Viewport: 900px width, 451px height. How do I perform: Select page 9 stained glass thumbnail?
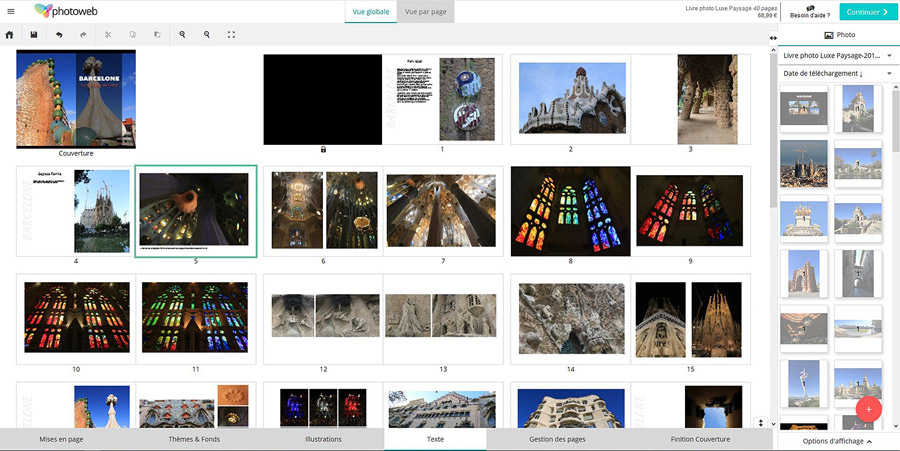pyautogui.click(x=690, y=211)
